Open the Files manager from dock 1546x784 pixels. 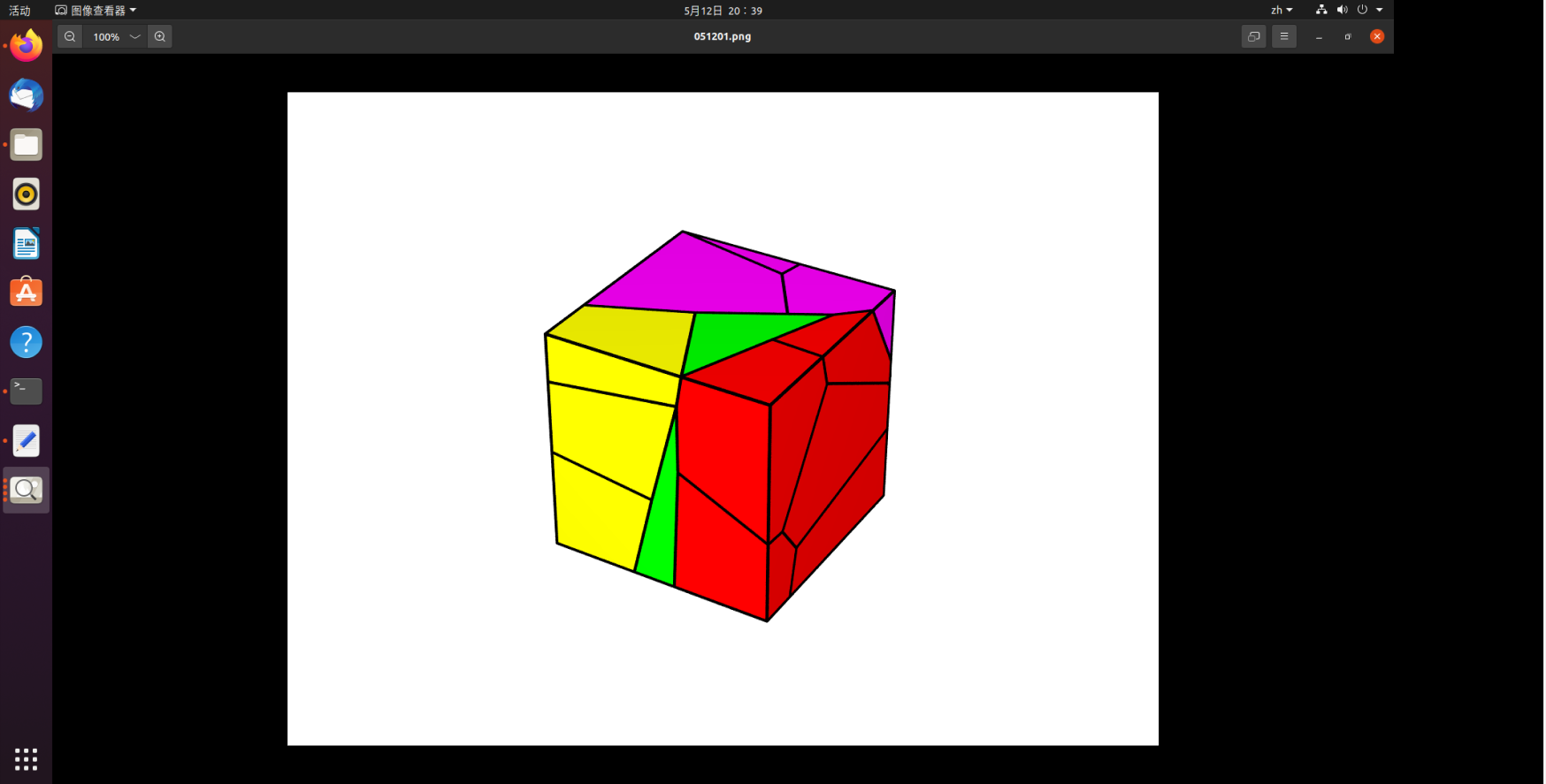point(27,145)
